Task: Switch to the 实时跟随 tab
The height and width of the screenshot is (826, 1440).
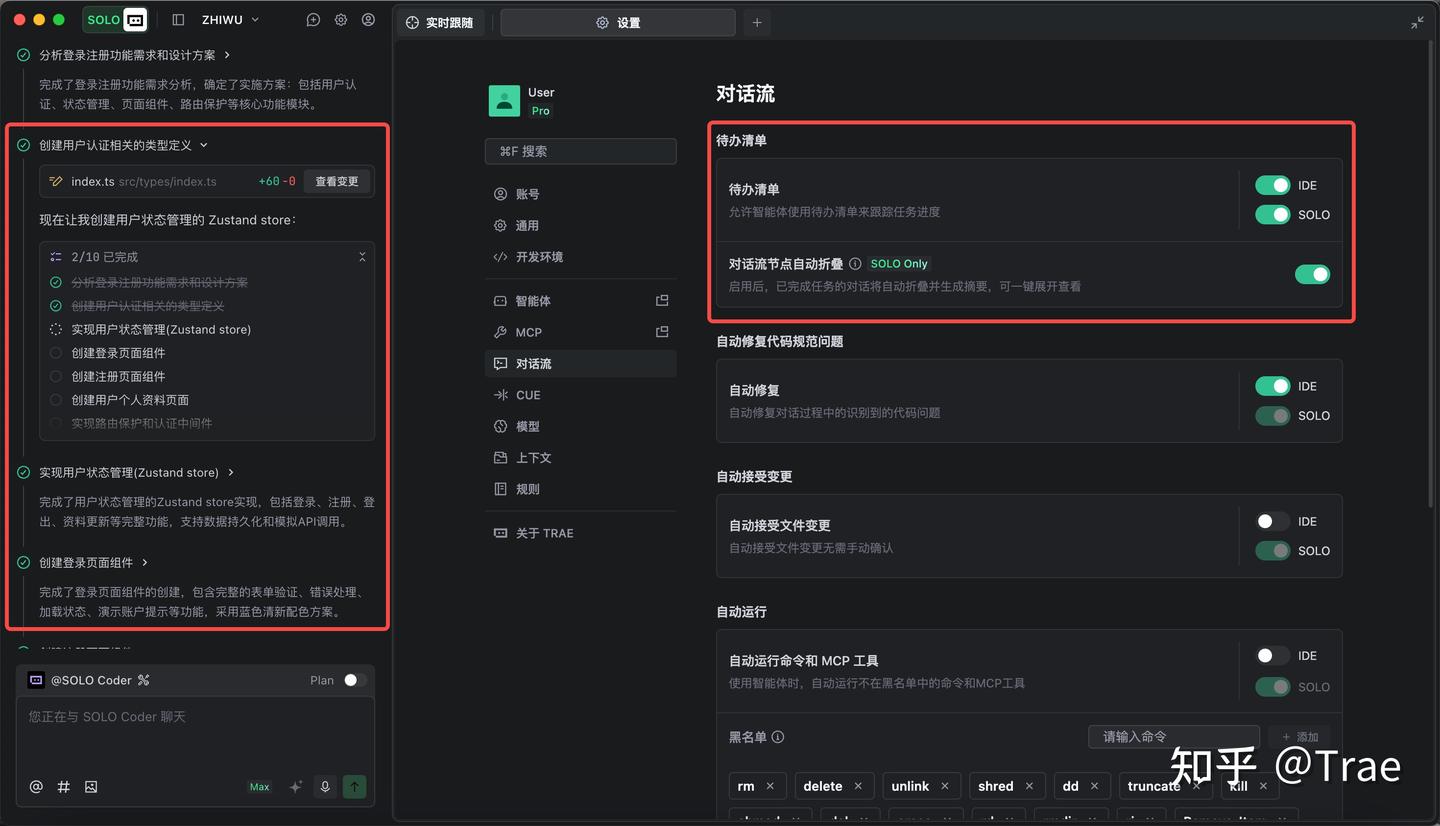Action: pyautogui.click(x=440, y=22)
